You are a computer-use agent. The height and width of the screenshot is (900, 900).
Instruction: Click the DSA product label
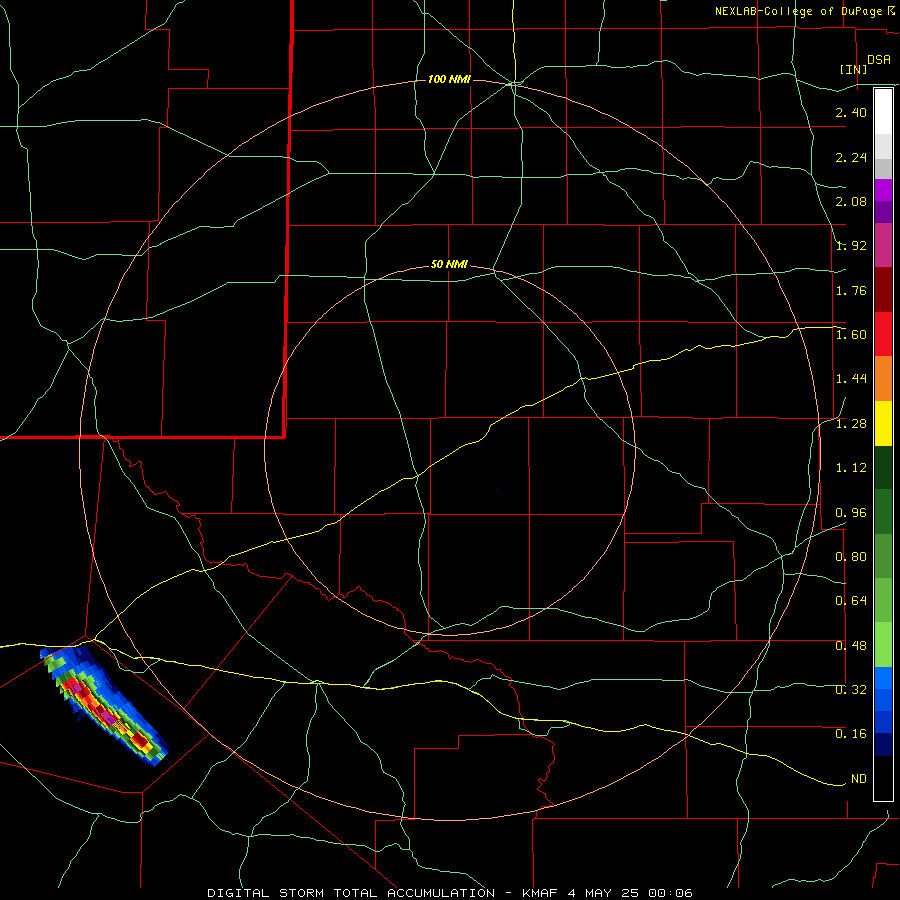pyautogui.click(x=879, y=60)
